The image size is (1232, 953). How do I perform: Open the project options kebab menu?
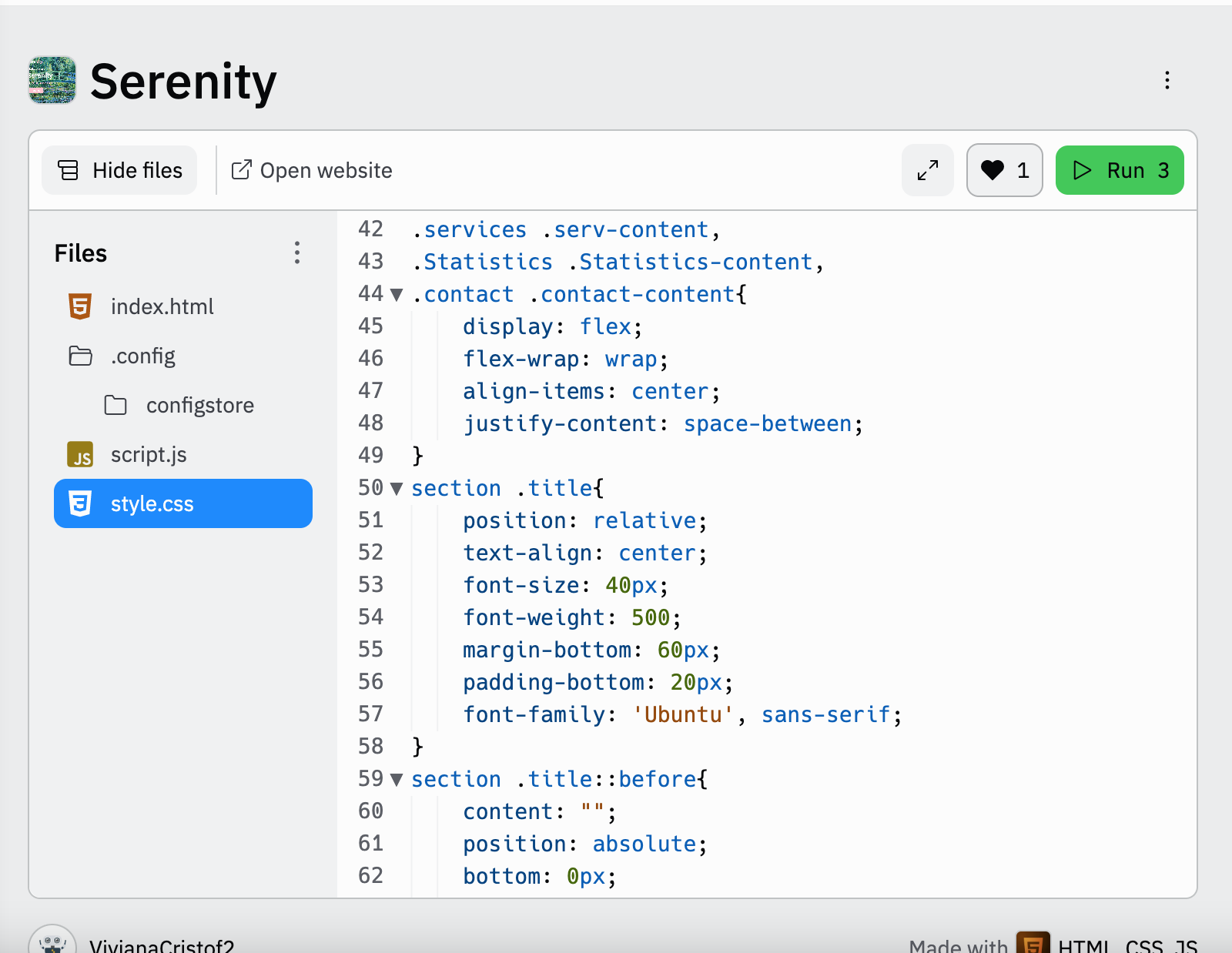[1167, 80]
